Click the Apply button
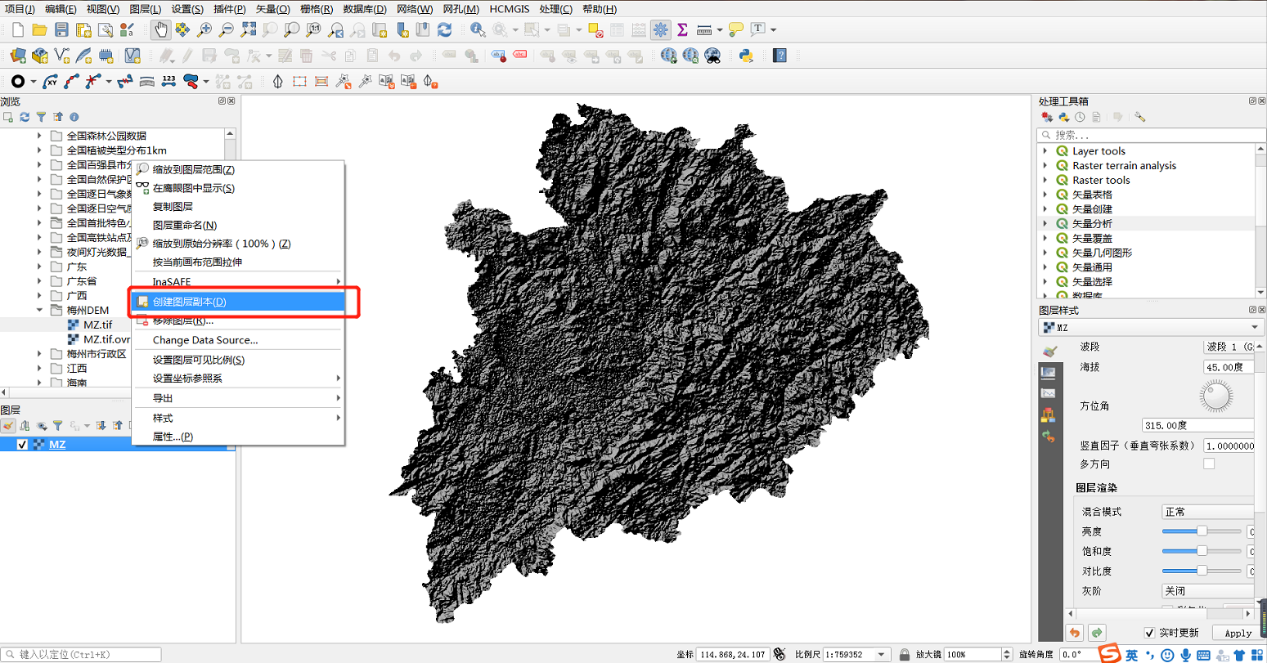The width and height of the screenshot is (1267, 663). [x=1237, y=632]
